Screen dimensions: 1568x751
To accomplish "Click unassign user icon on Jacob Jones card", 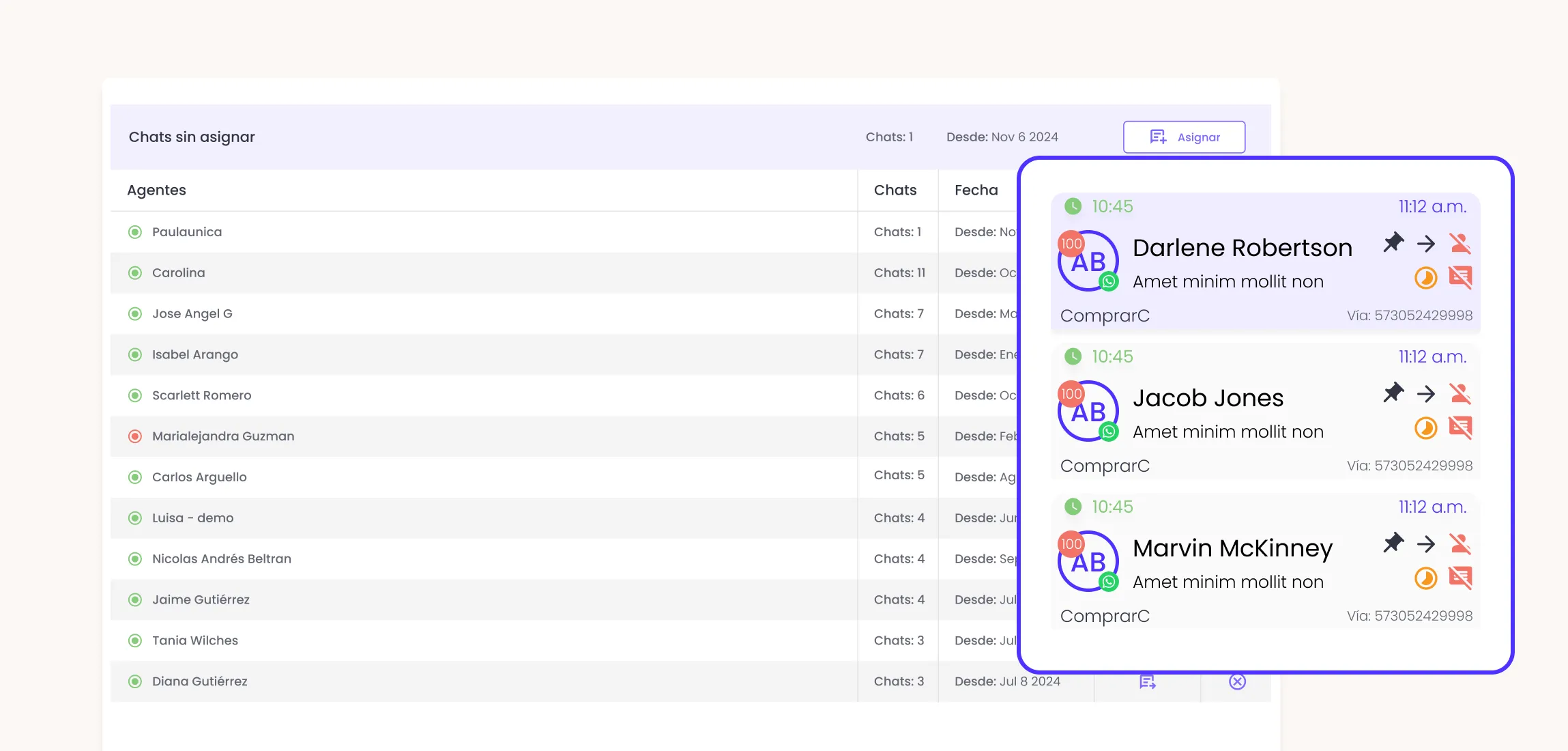I will point(1460,394).
